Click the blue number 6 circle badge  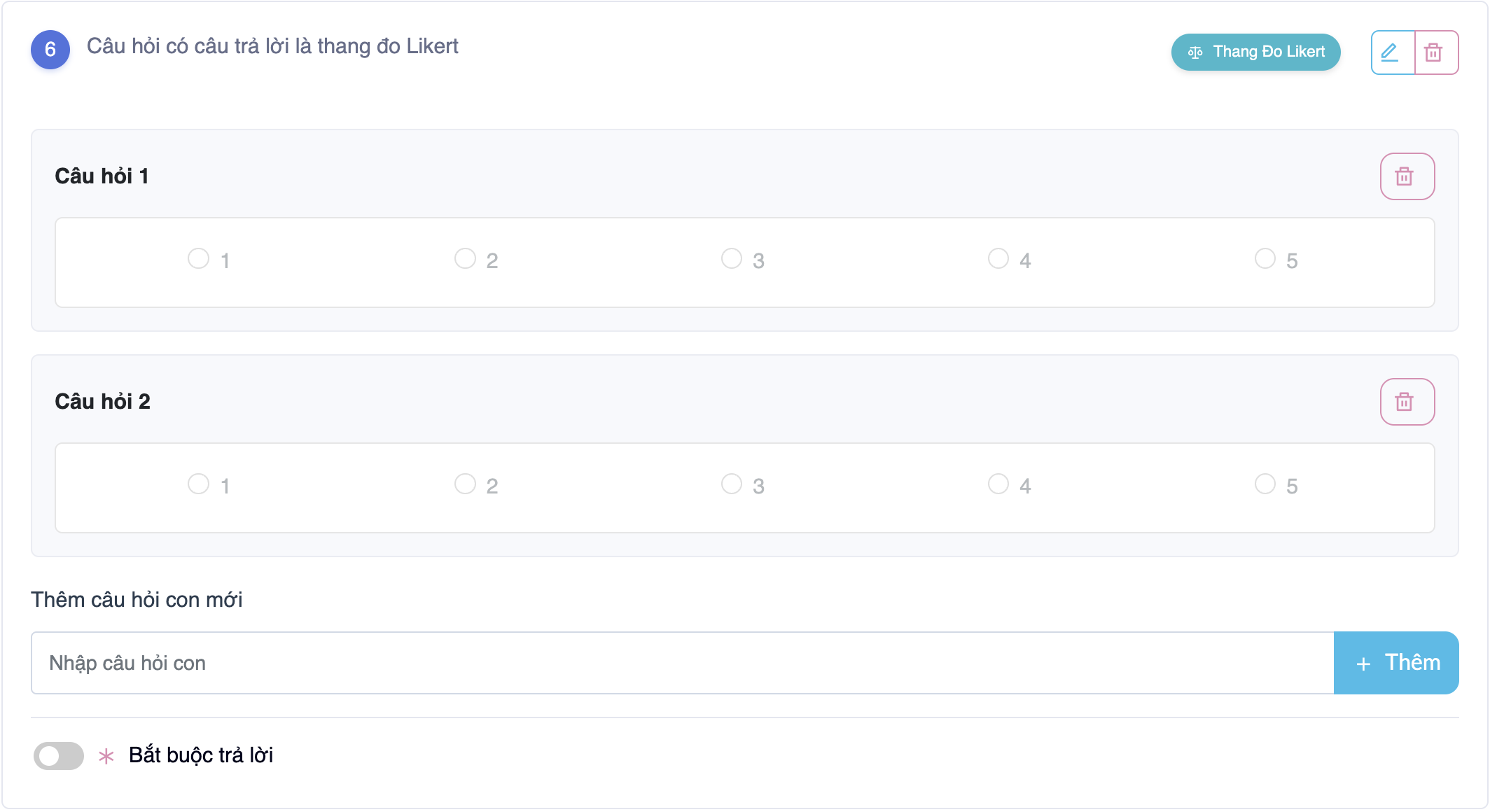(x=50, y=50)
